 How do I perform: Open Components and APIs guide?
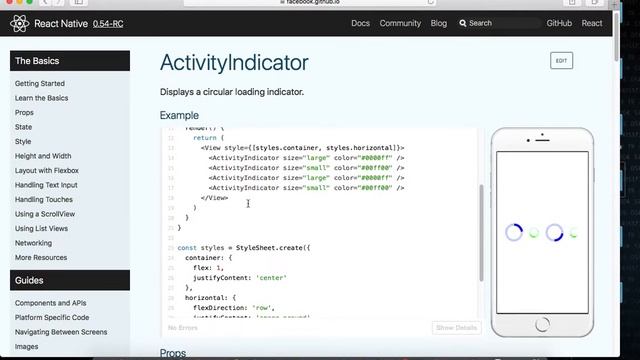50,303
